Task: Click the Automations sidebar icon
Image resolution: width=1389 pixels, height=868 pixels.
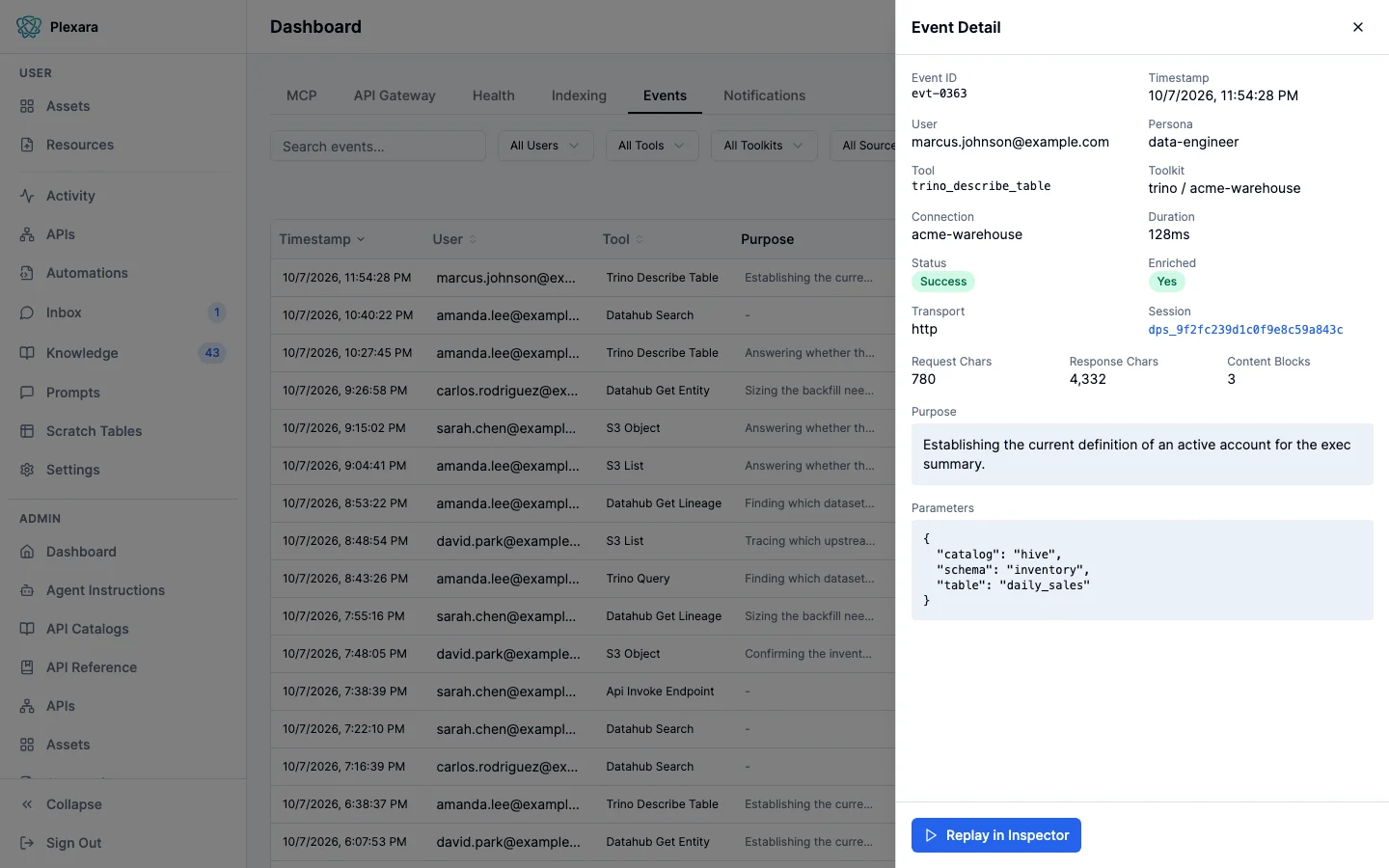Action: [x=27, y=273]
